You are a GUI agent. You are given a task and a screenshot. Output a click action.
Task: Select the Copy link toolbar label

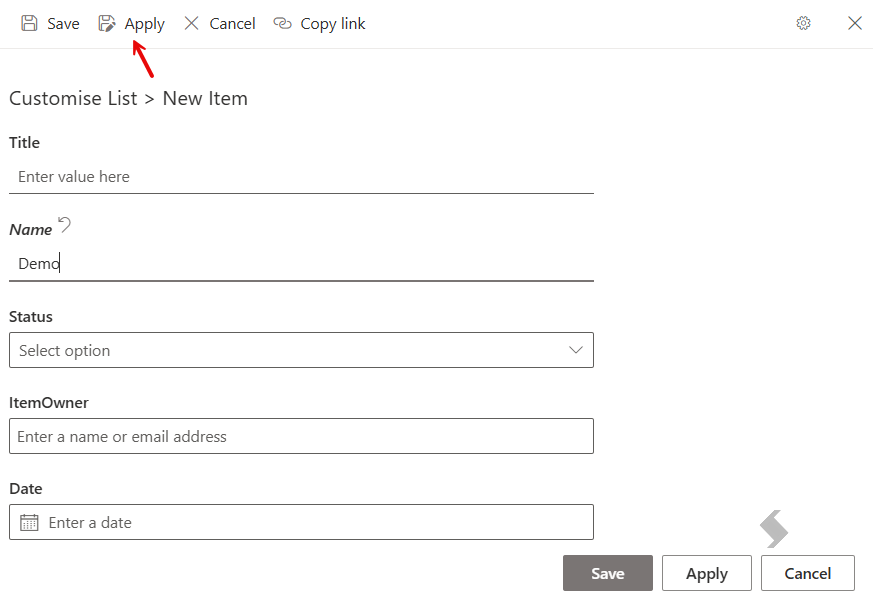(333, 24)
